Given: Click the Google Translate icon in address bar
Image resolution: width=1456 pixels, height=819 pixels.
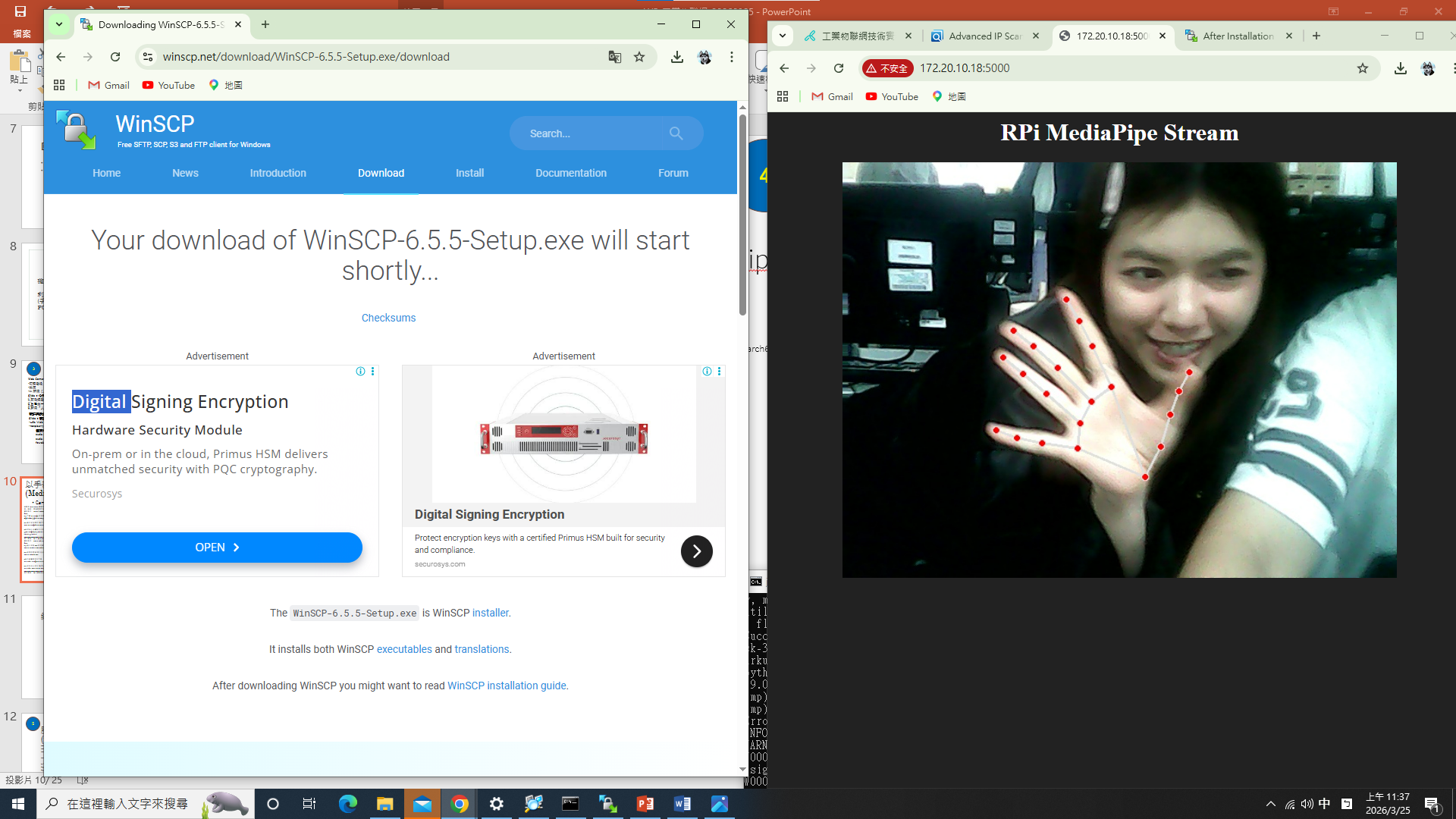Looking at the screenshot, I should (x=614, y=57).
